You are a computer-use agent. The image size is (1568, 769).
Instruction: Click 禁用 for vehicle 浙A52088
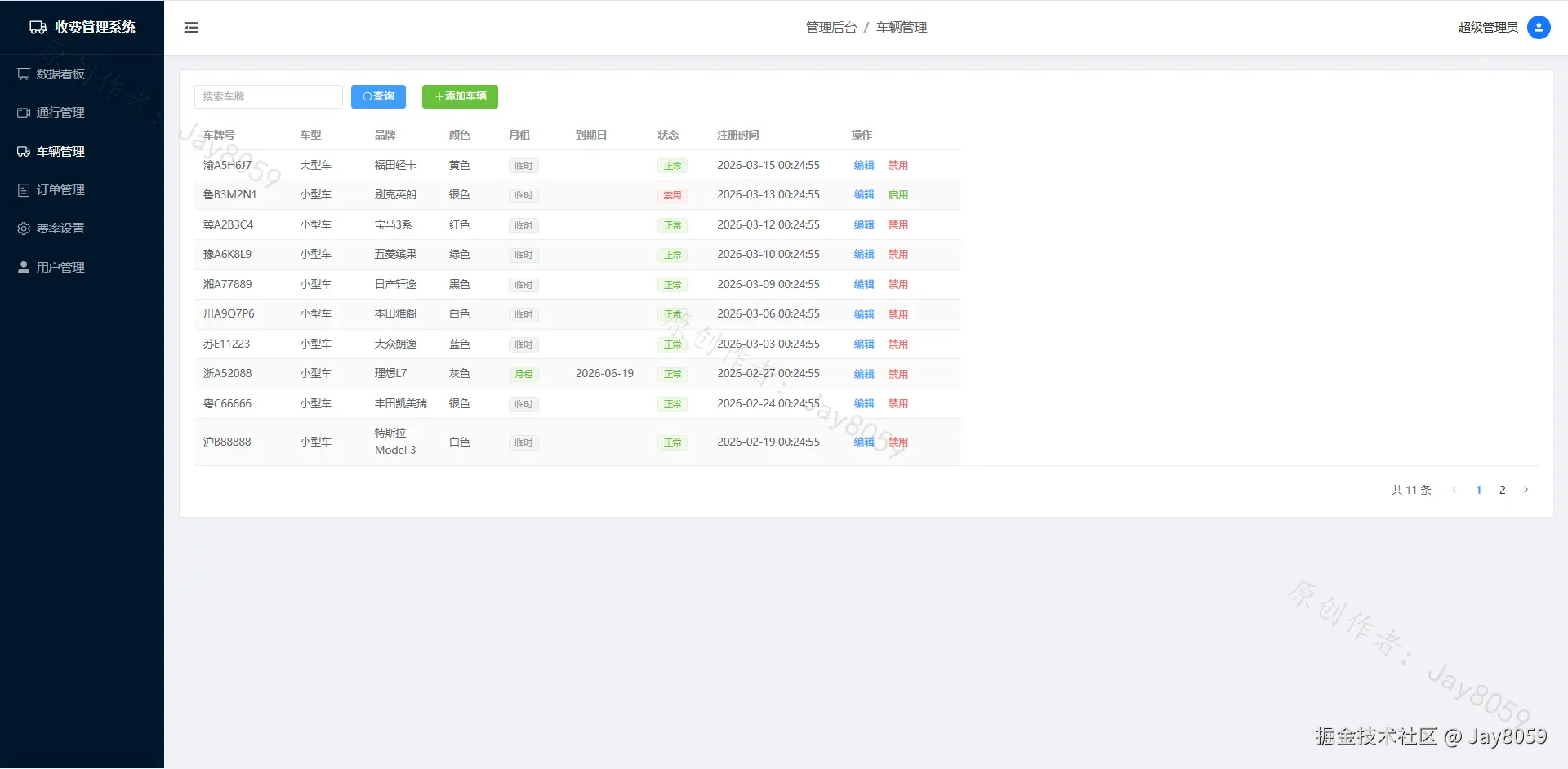898,374
